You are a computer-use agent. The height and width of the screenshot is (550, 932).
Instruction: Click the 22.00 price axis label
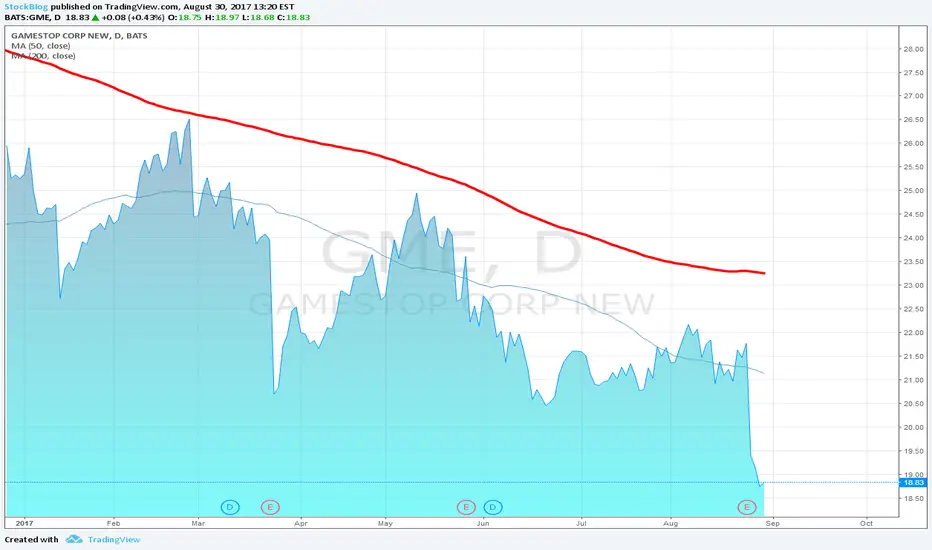914,332
